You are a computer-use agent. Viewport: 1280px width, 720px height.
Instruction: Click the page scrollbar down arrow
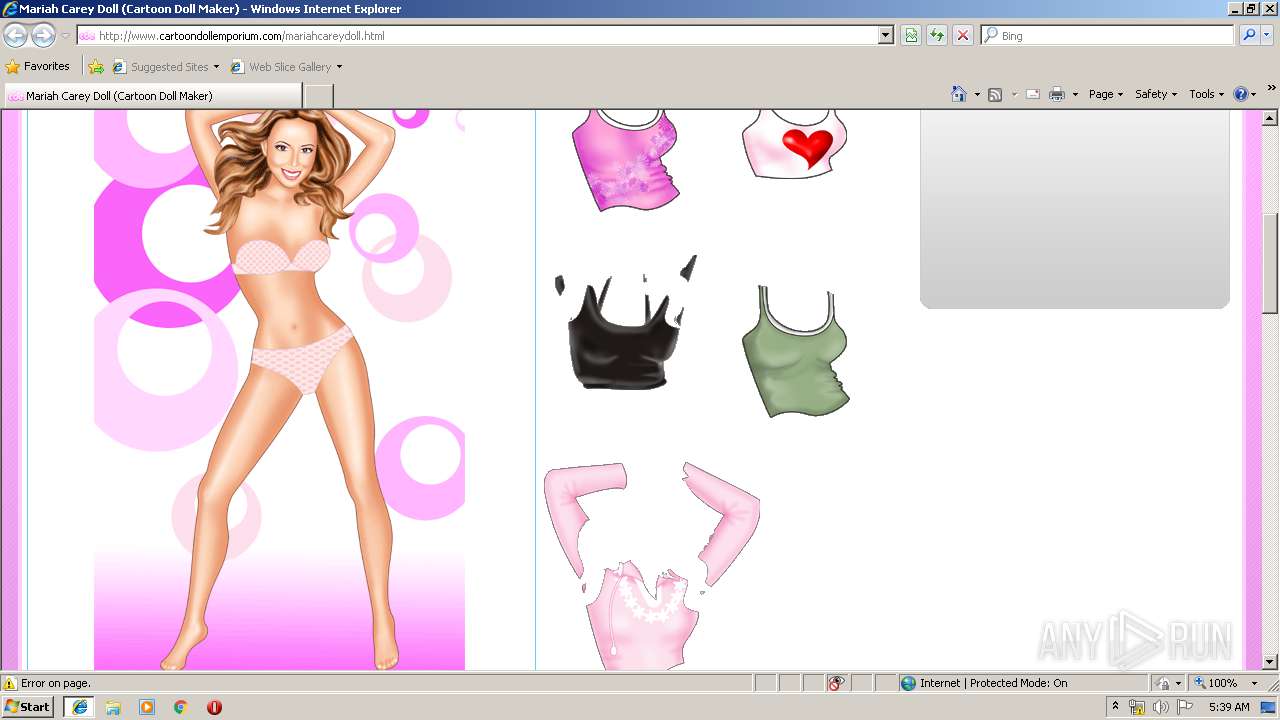(x=1270, y=661)
